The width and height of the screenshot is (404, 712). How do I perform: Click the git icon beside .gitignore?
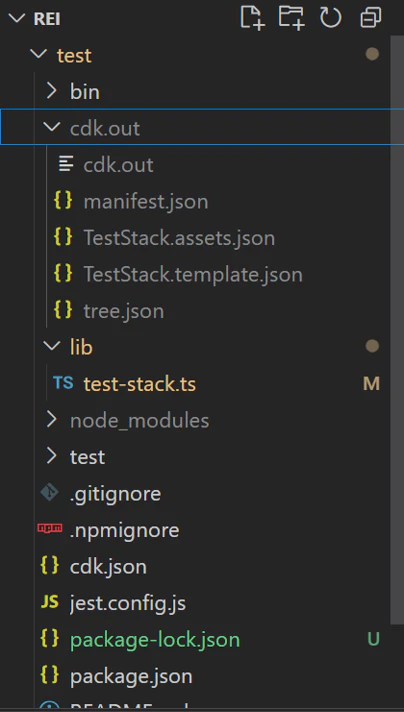tap(49, 493)
